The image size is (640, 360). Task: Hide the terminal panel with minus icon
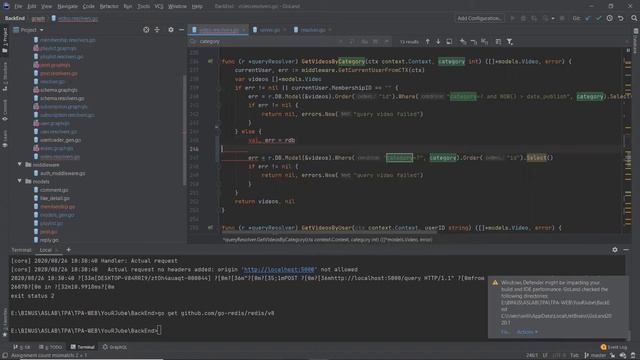tap(626, 250)
